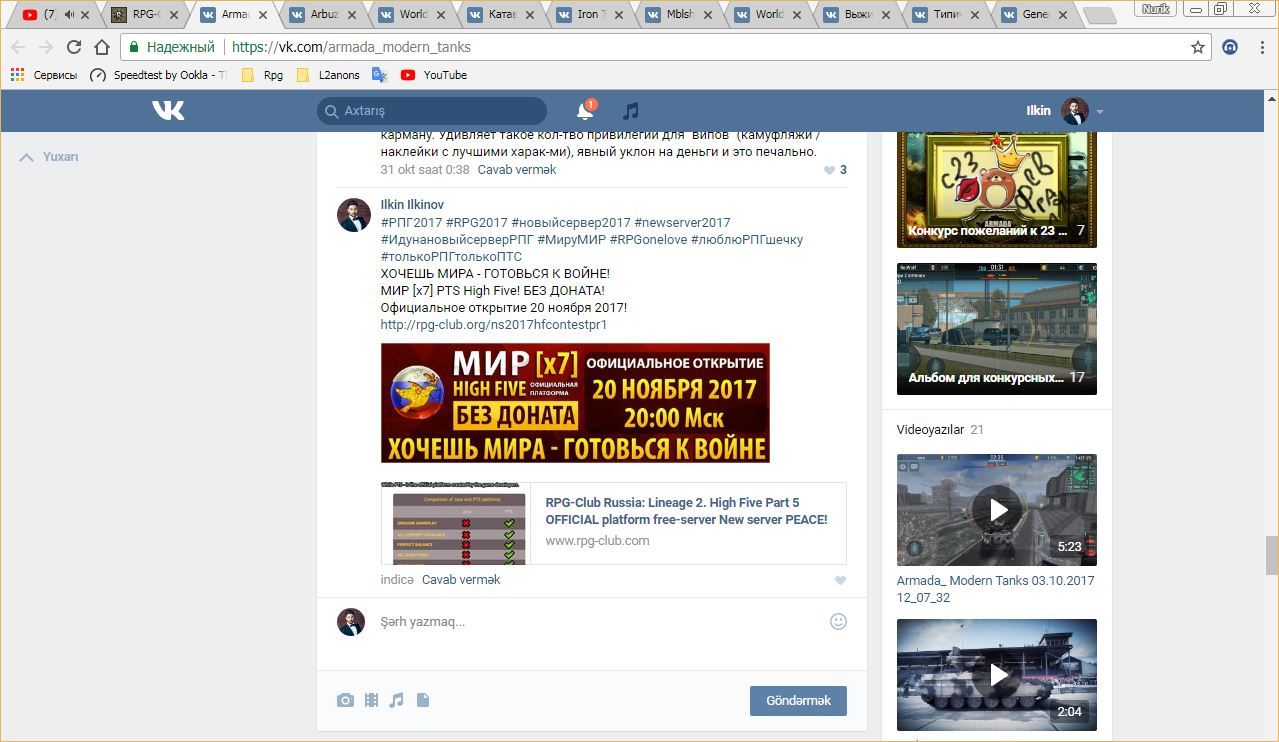Open the RPG-Club Russia link preview title
The height and width of the screenshot is (742, 1279).
686,511
